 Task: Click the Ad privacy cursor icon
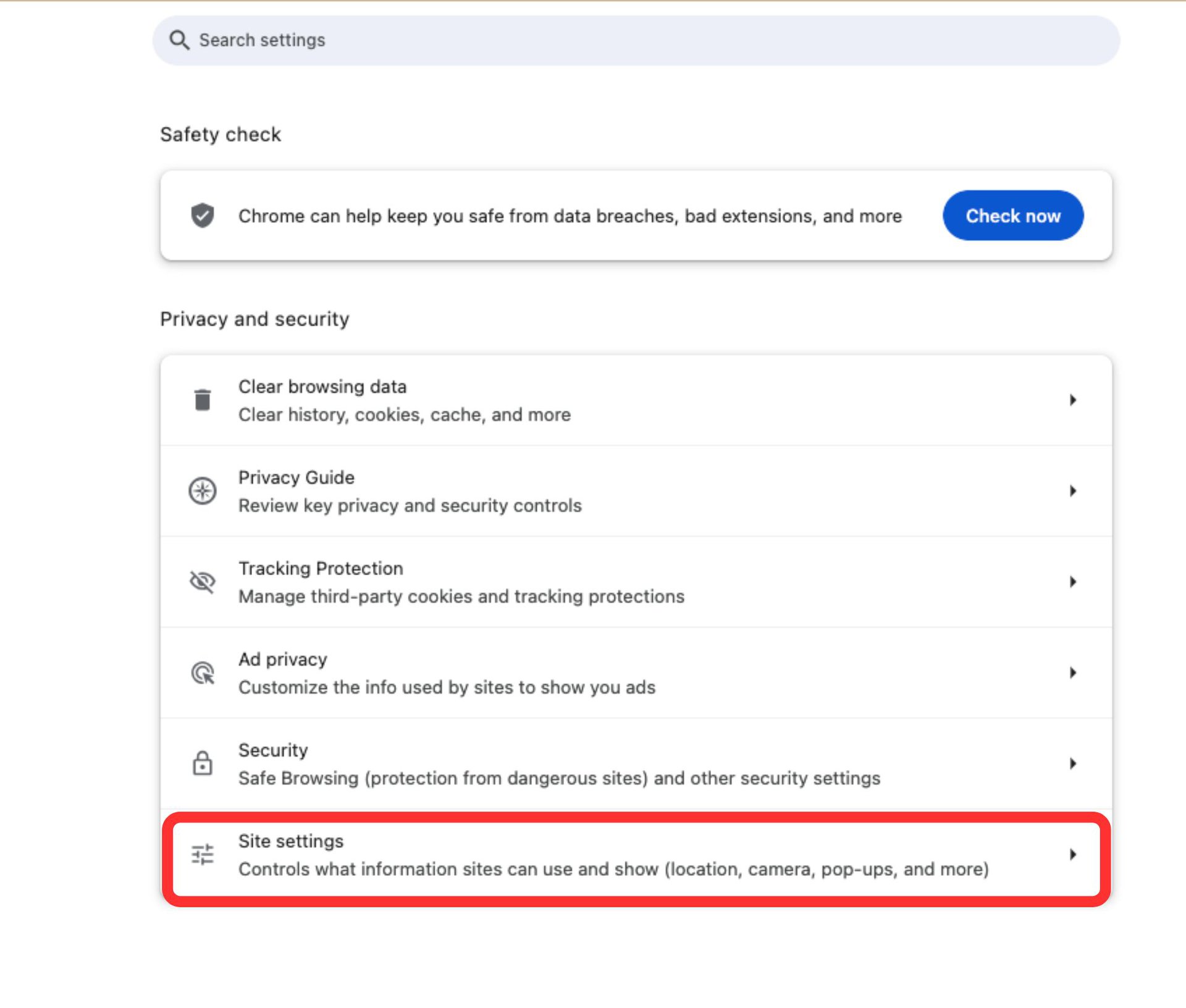point(203,673)
